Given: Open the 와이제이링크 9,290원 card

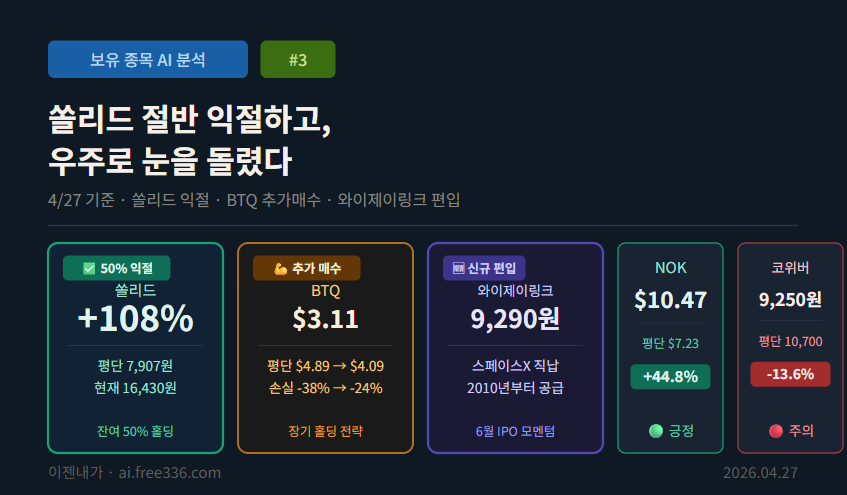Looking at the screenshot, I should [515, 348].
